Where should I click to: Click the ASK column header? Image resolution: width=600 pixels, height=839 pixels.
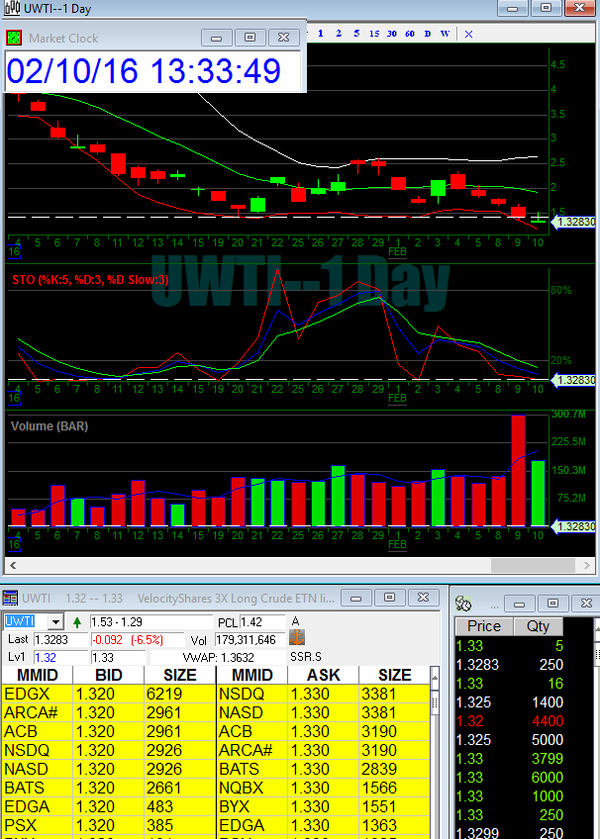pyautogui.click(x=323, y=675)
